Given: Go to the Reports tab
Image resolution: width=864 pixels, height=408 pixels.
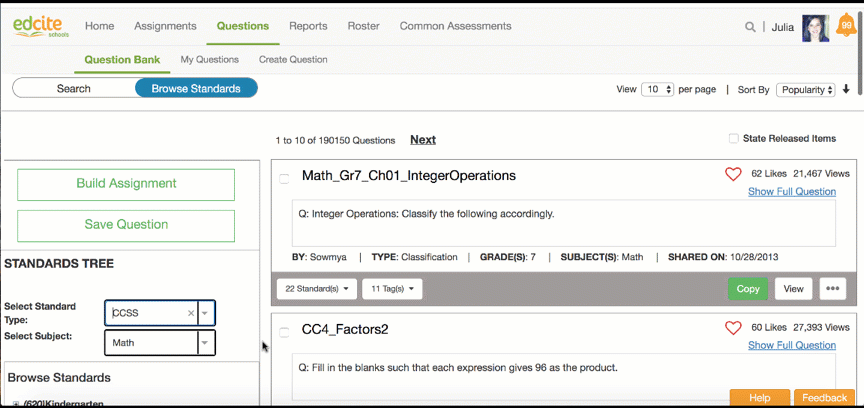Looking at the screenshot, I should (308, 26).
